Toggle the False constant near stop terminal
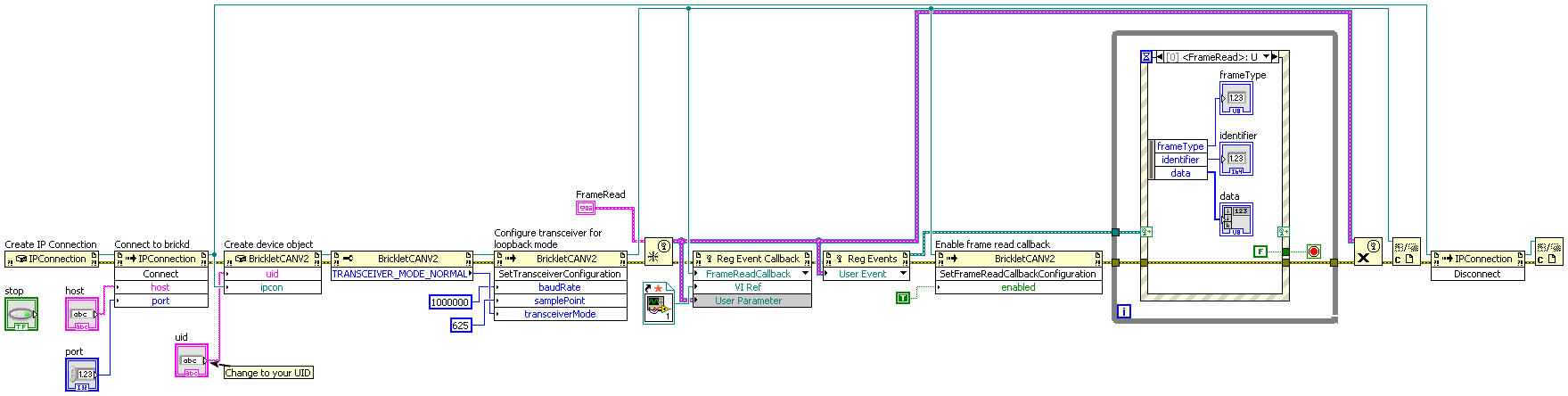Image resolution: width=1568 pixels, height=396 pixels. tap(1260, 252)
